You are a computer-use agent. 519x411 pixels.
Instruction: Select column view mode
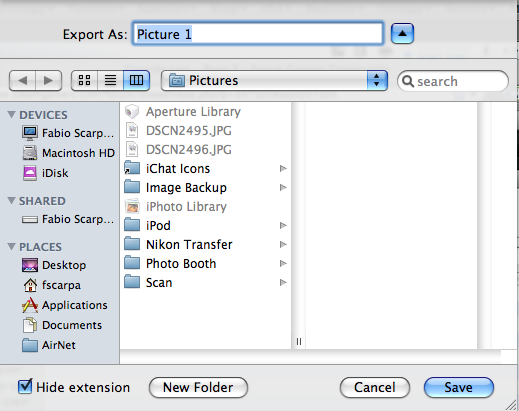[136, 80]
